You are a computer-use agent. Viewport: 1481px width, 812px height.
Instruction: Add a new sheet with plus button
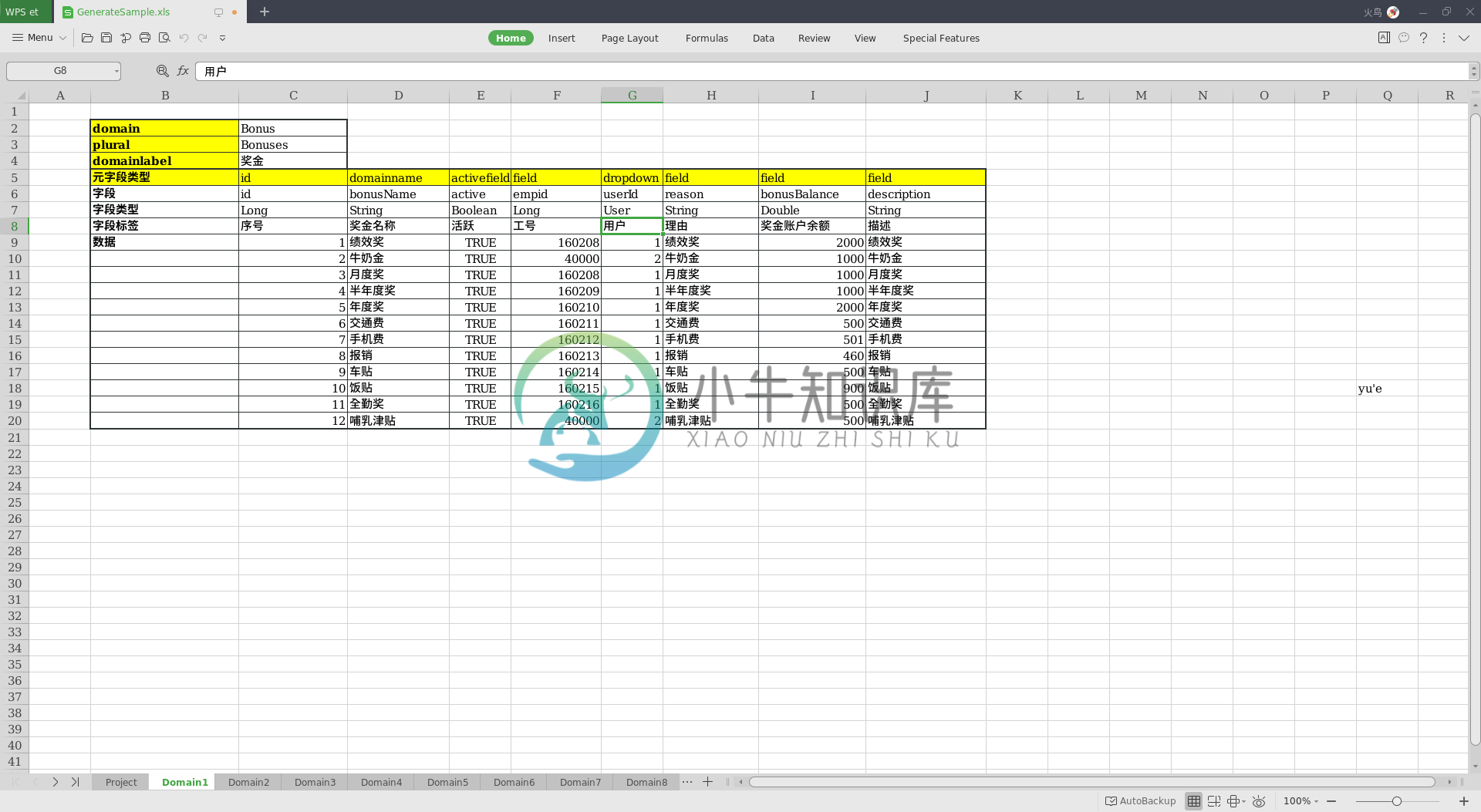[707, 782]
